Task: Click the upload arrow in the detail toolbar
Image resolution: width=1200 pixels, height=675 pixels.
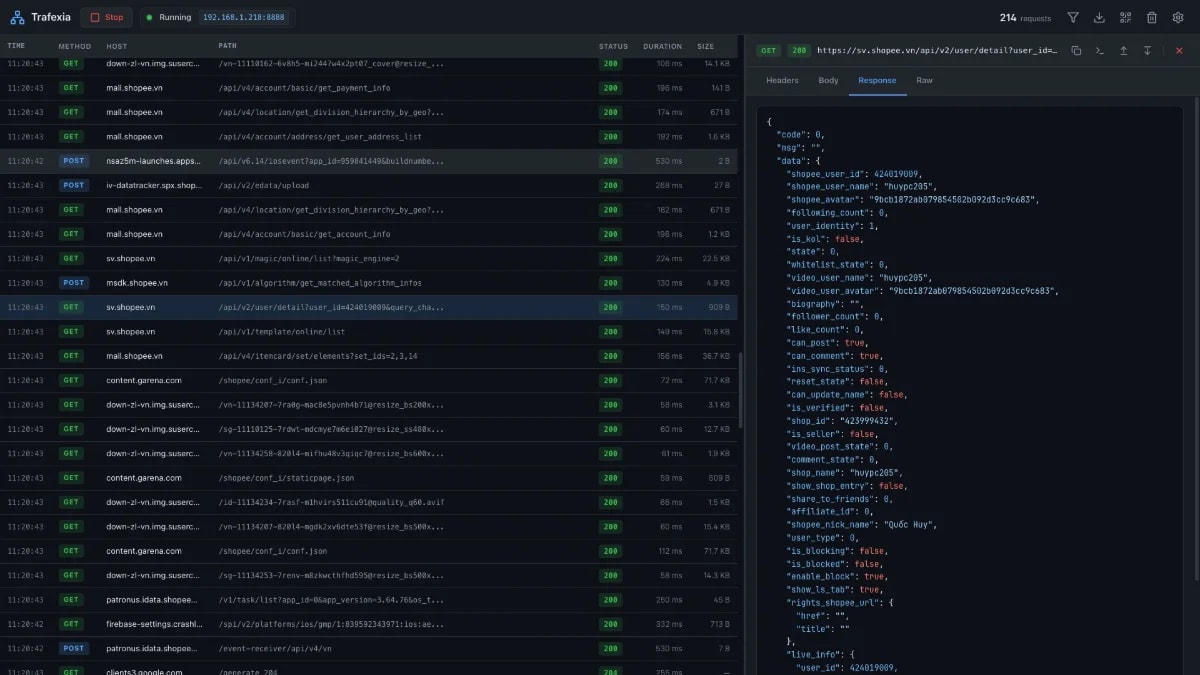Action: point(1123,49)
